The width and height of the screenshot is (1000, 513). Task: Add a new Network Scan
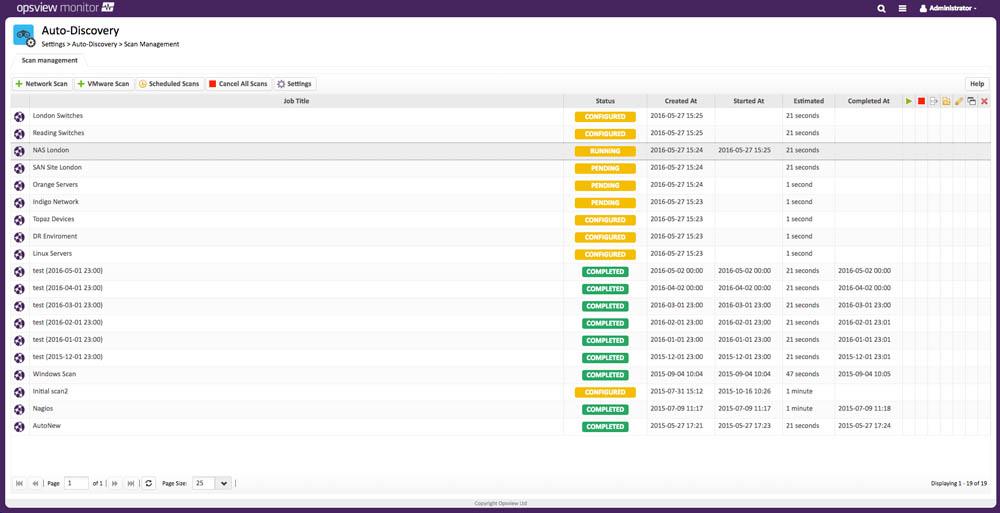tap(42, 84)
